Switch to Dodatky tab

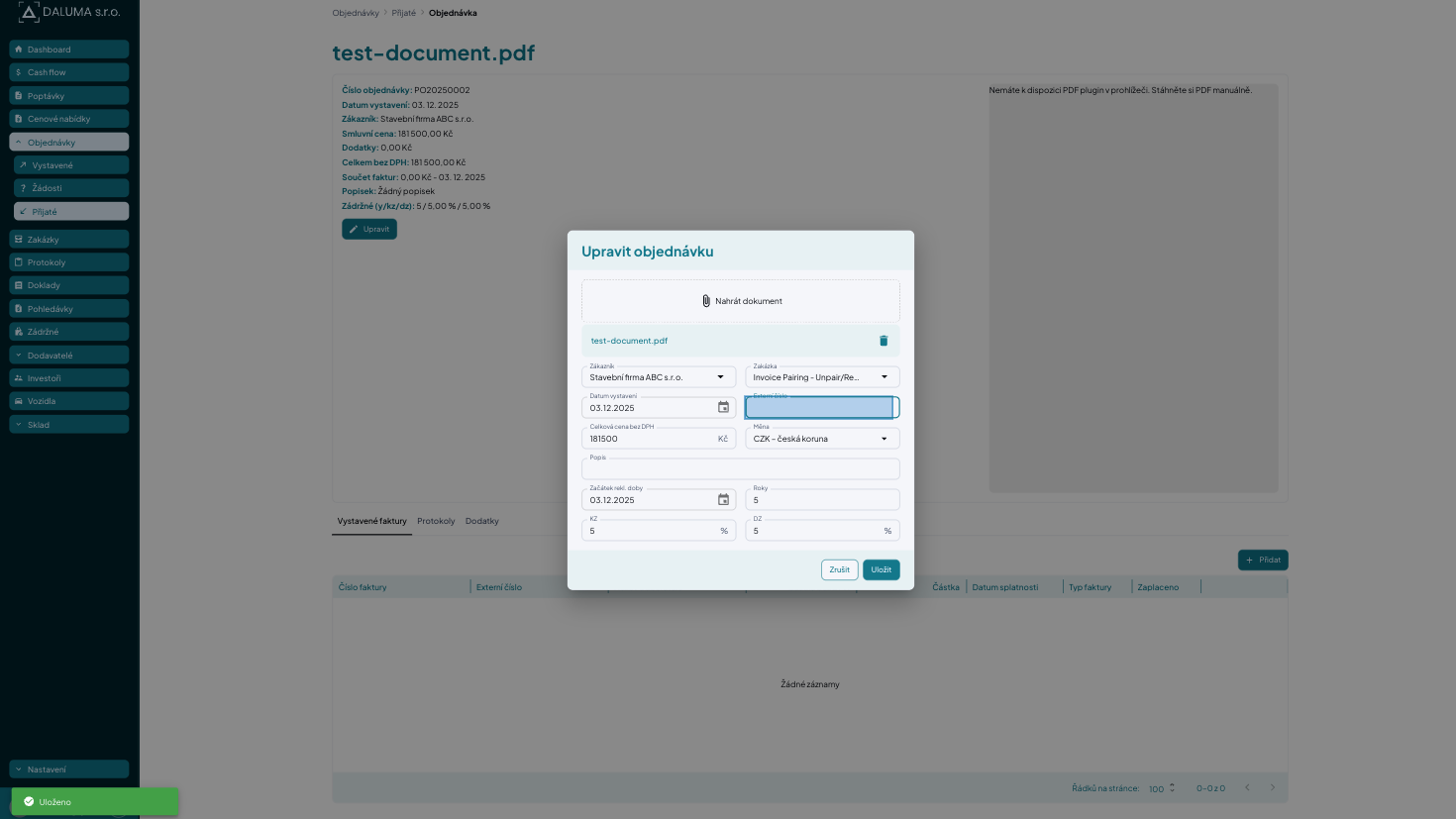[482, 521]
